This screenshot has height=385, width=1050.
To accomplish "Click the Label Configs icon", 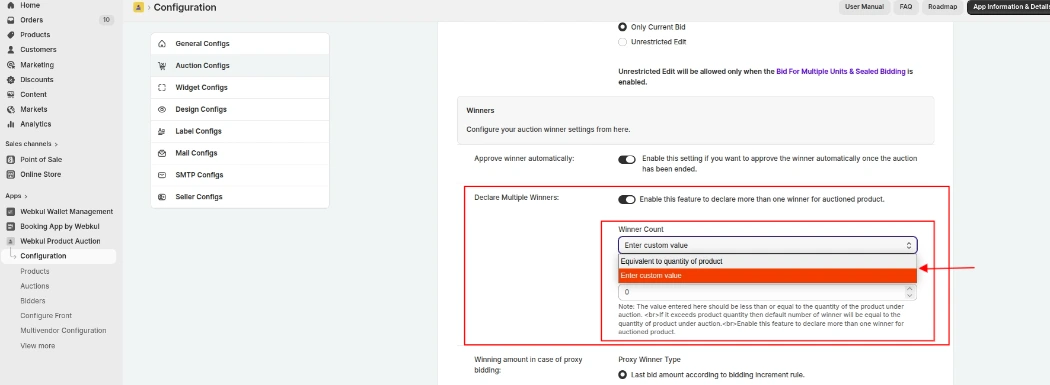I will pos(161,131).
